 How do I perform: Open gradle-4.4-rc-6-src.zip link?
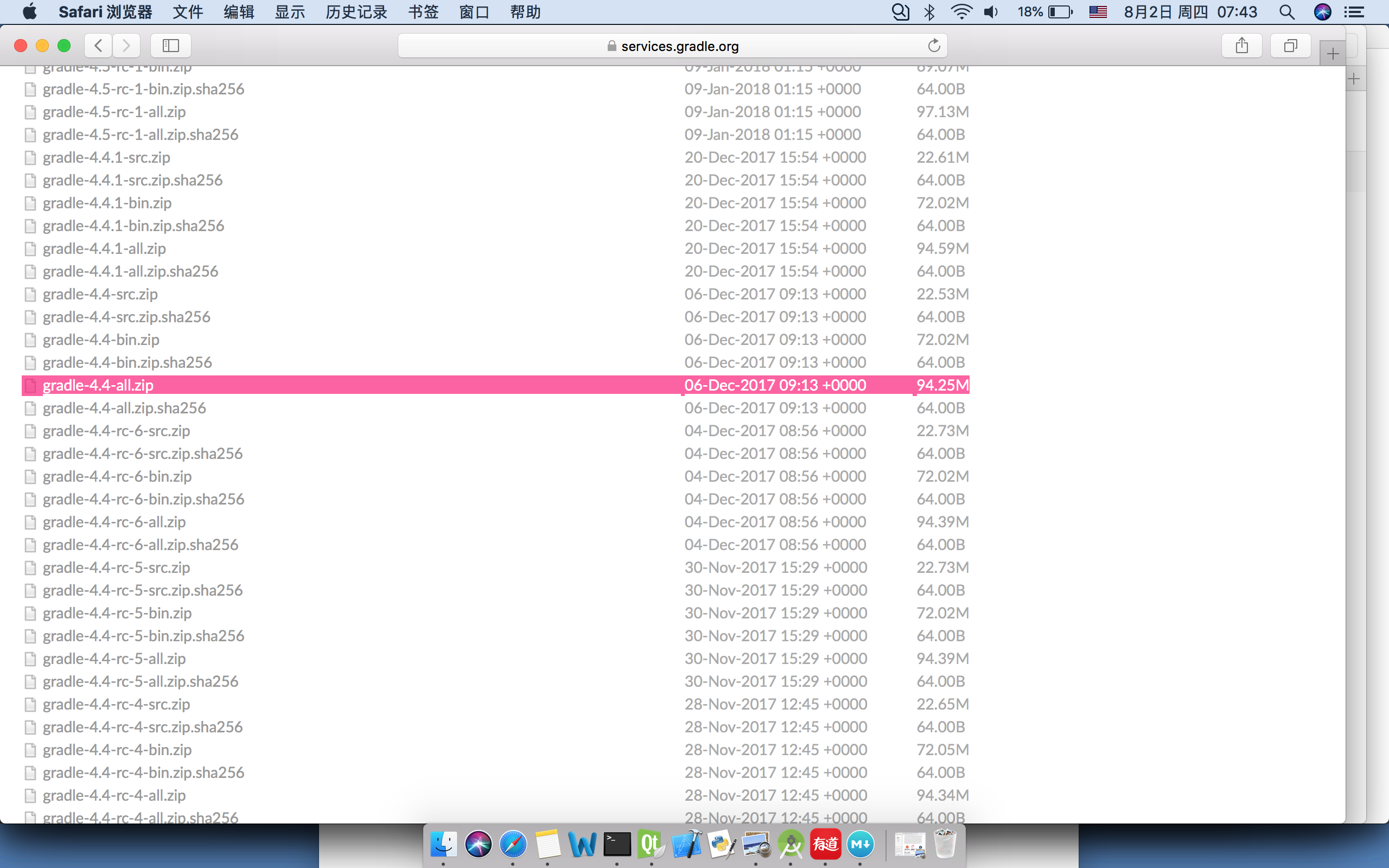(x=116, y=431)
